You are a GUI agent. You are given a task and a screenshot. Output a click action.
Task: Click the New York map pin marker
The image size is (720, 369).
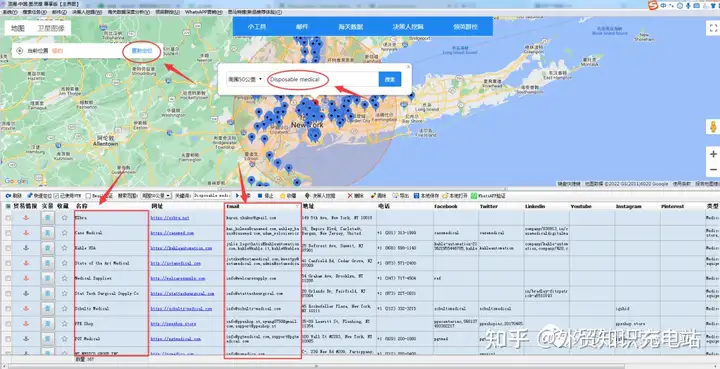point(315,103)
